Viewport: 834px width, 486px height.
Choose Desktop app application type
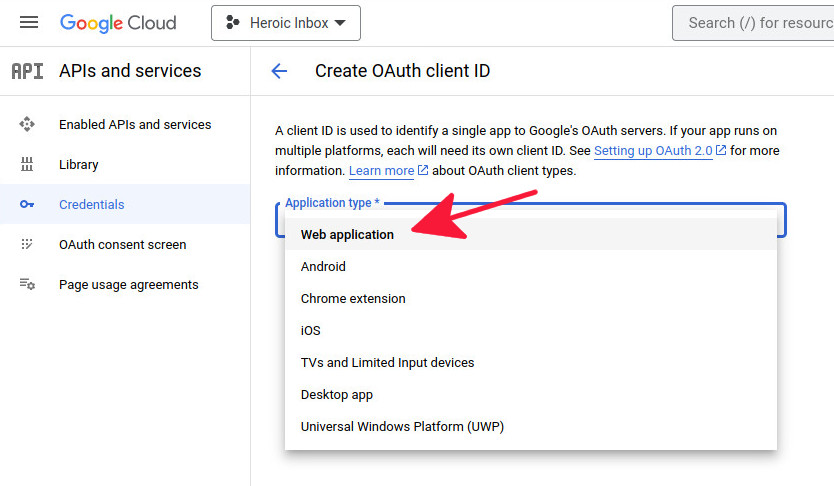[x=531, y=395]
